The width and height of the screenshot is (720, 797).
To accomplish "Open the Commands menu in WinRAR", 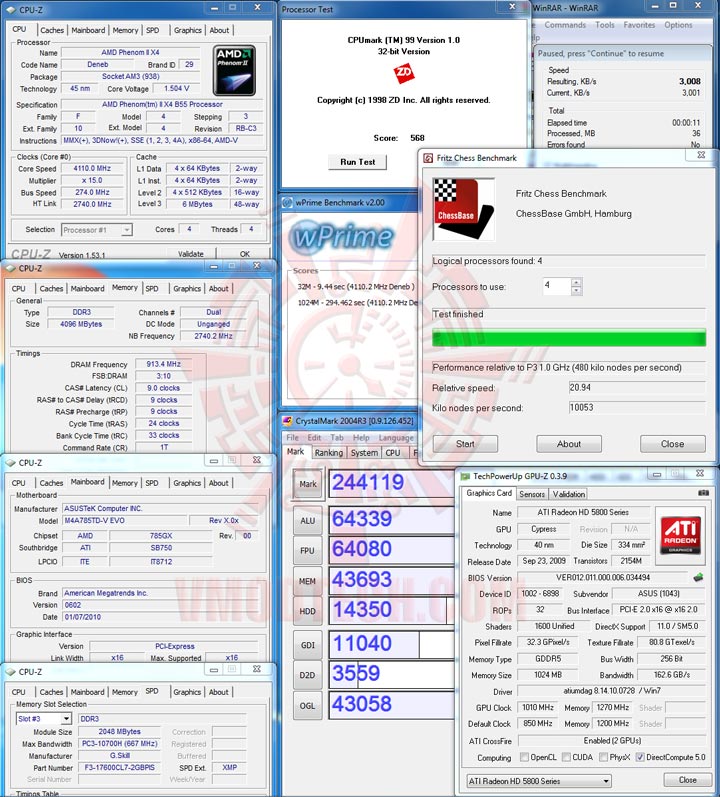I will [x=565, y=25].
